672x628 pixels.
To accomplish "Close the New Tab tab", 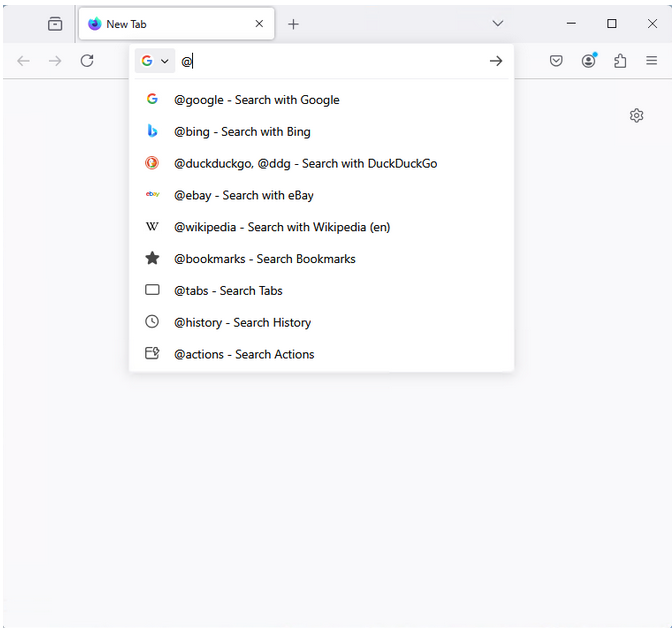I will [x=259, y=24].
